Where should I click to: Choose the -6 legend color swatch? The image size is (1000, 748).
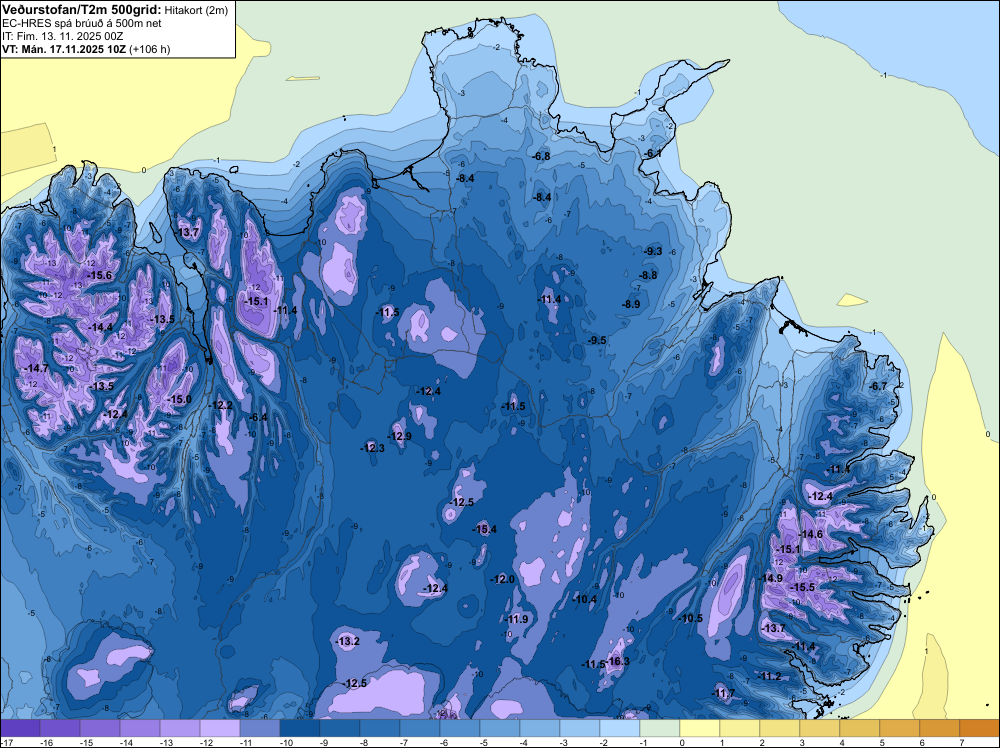459,728
